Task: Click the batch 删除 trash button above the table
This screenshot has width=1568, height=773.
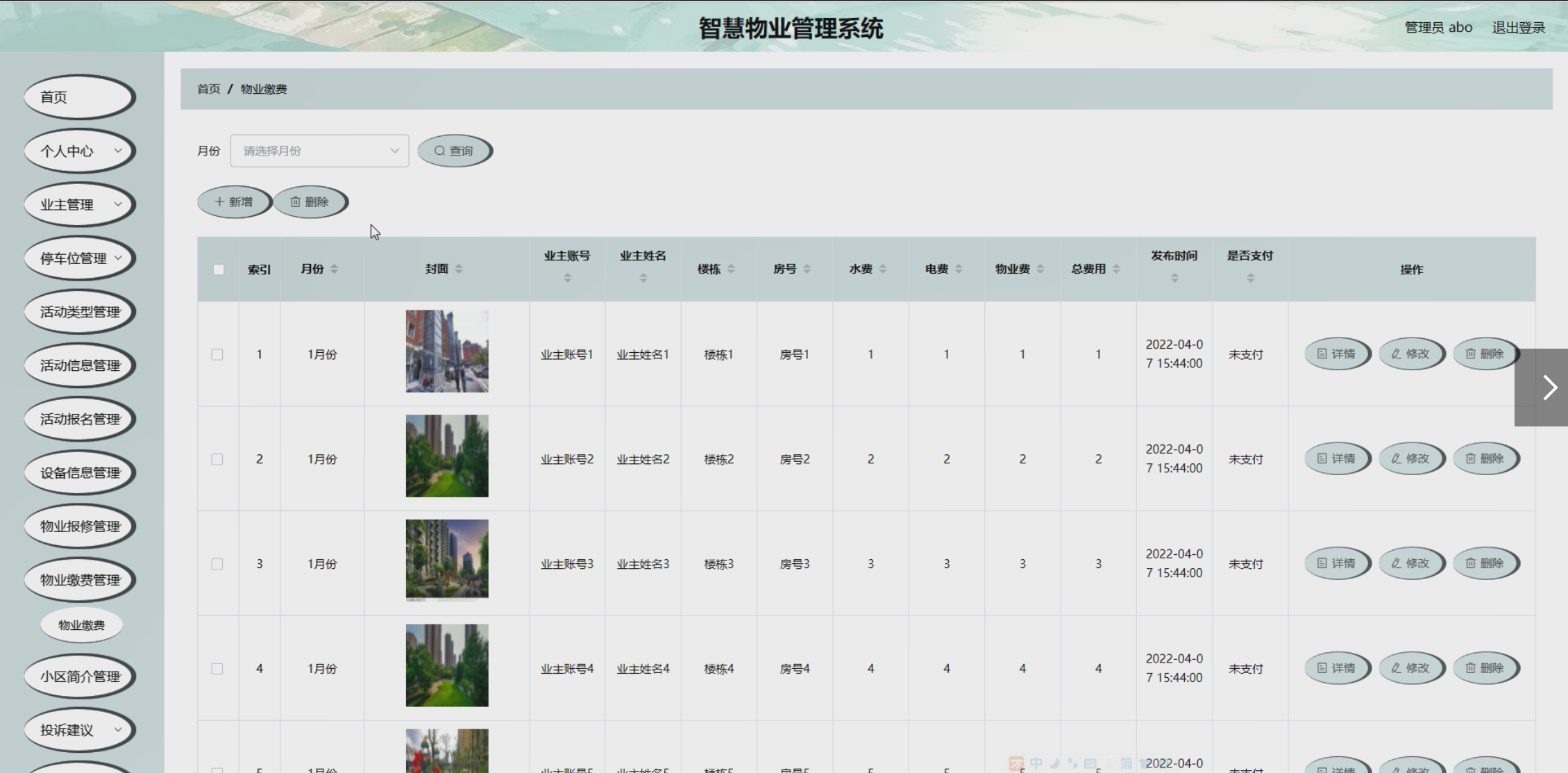Action: pyautogui.click(x=310, y=202)
